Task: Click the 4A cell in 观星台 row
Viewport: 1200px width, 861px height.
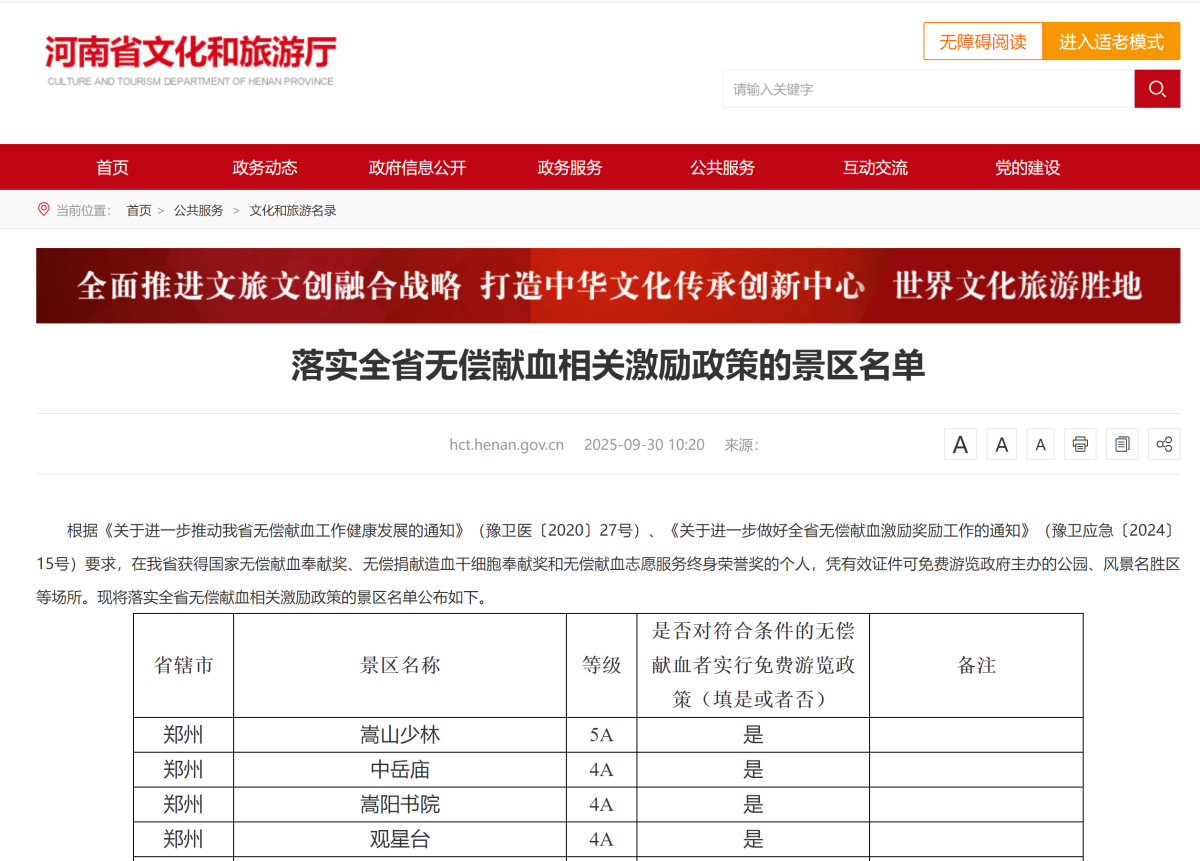Action: 601,840
